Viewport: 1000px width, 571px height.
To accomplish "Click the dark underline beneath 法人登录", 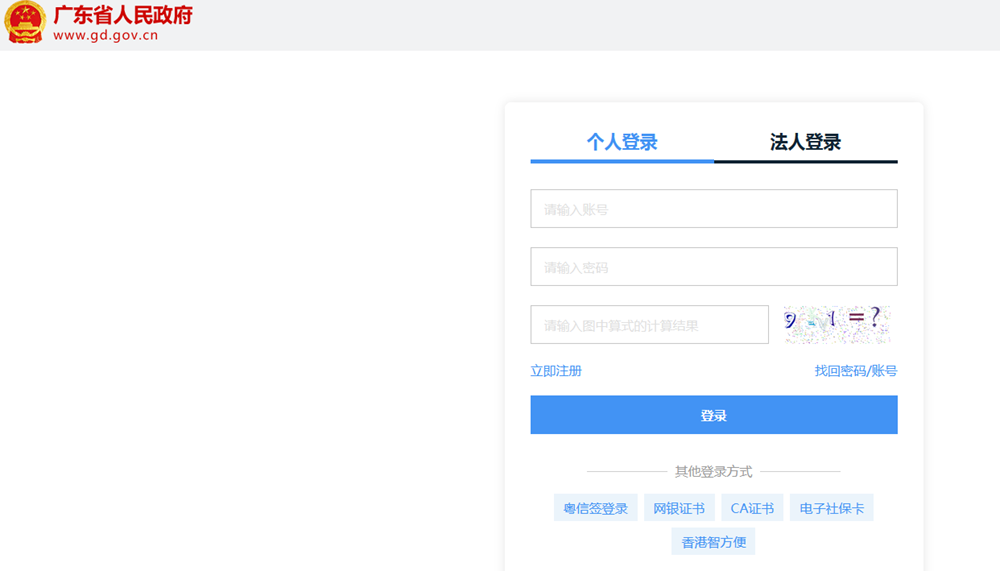I will [805, 160].
